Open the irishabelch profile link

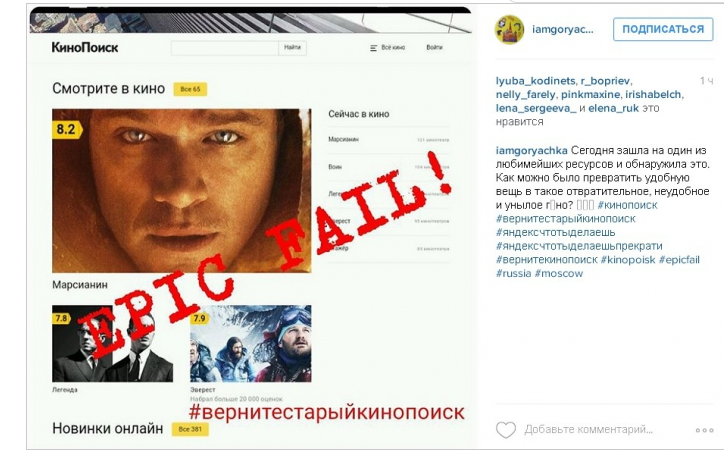pos(653,95)
